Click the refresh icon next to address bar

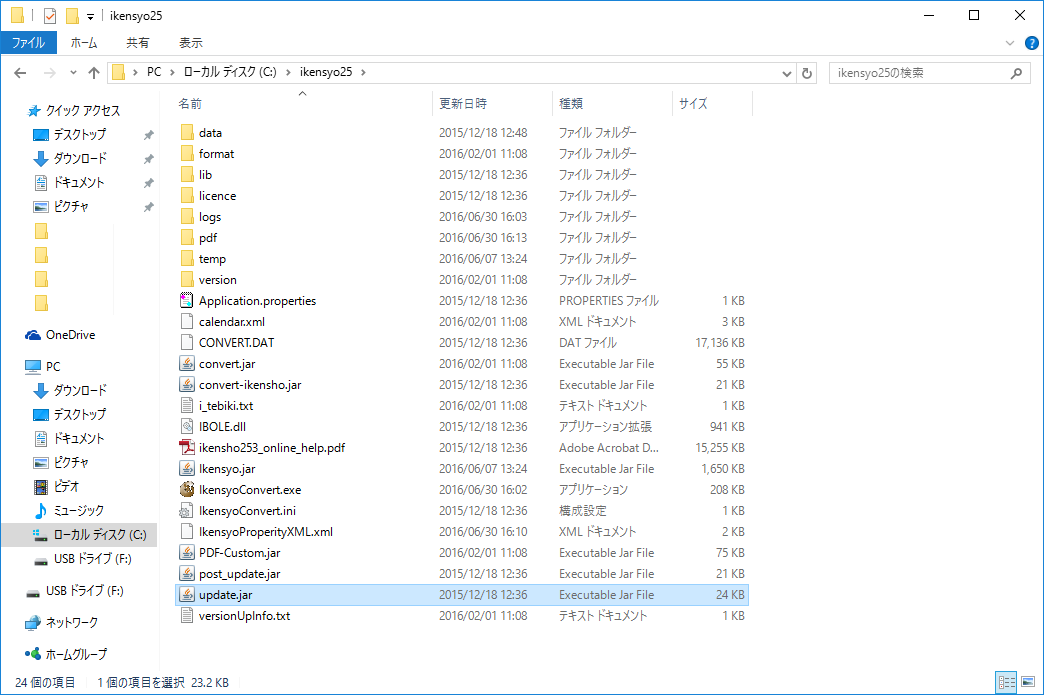tap(807, 72)
